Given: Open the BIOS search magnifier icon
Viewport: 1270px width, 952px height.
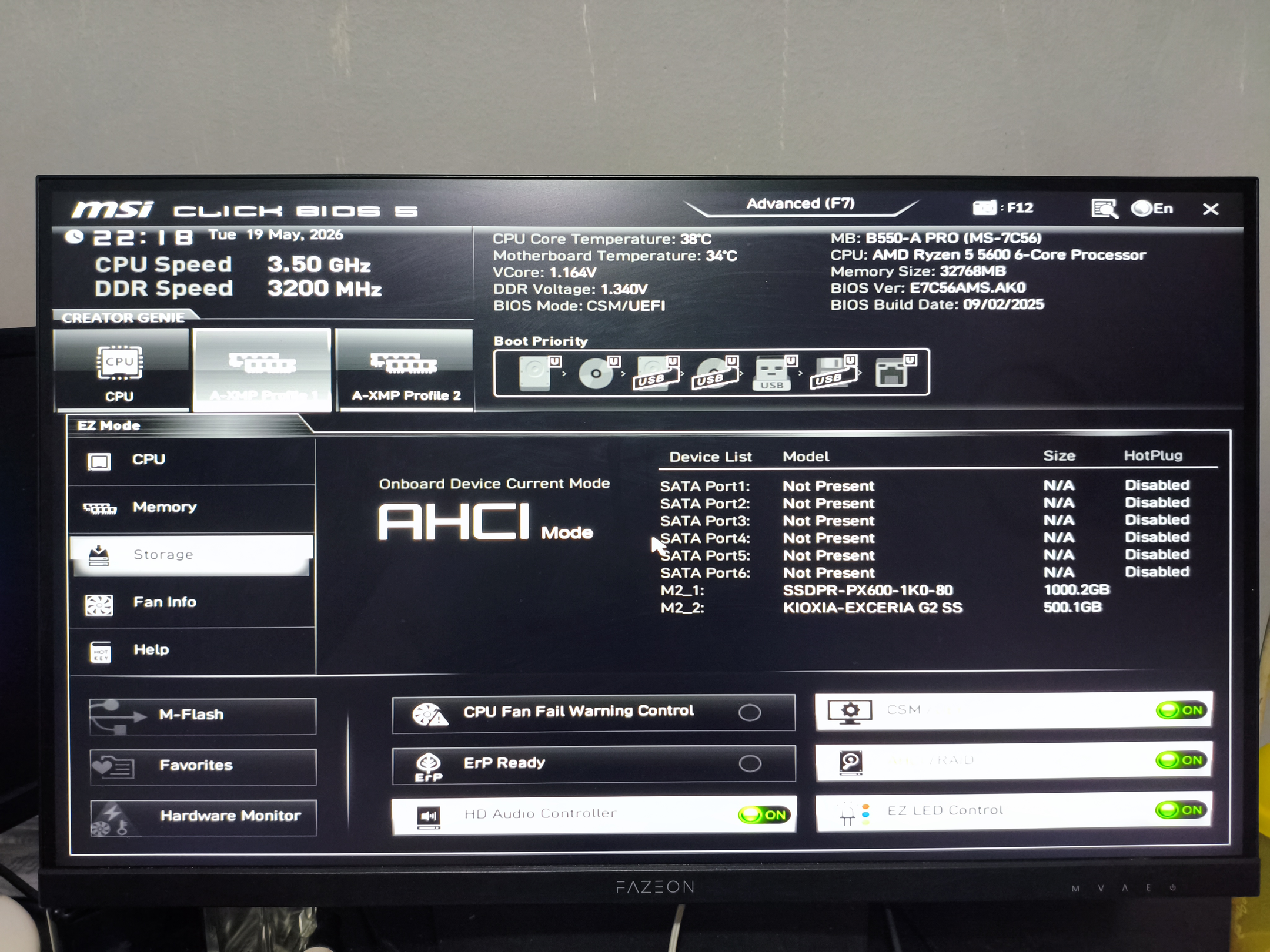Looking at the screenshot, I should click(1104, 209).
